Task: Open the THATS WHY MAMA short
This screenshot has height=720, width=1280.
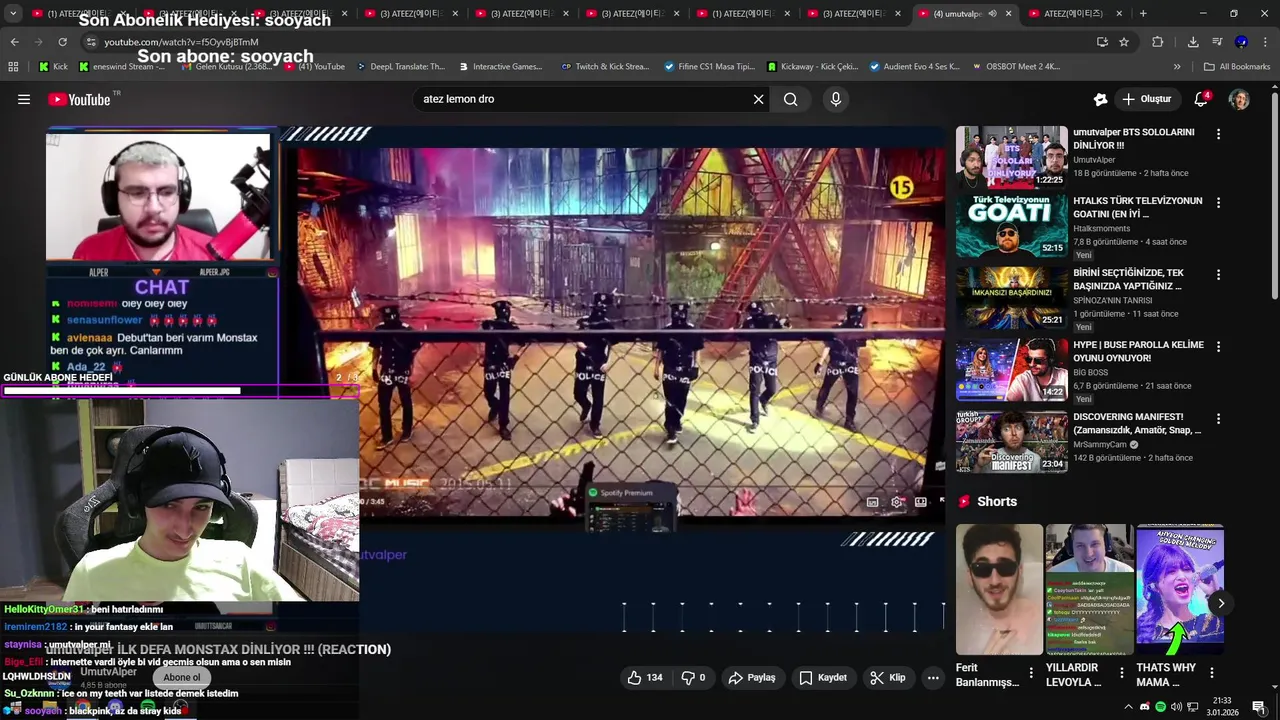Action: point(1180,589)
